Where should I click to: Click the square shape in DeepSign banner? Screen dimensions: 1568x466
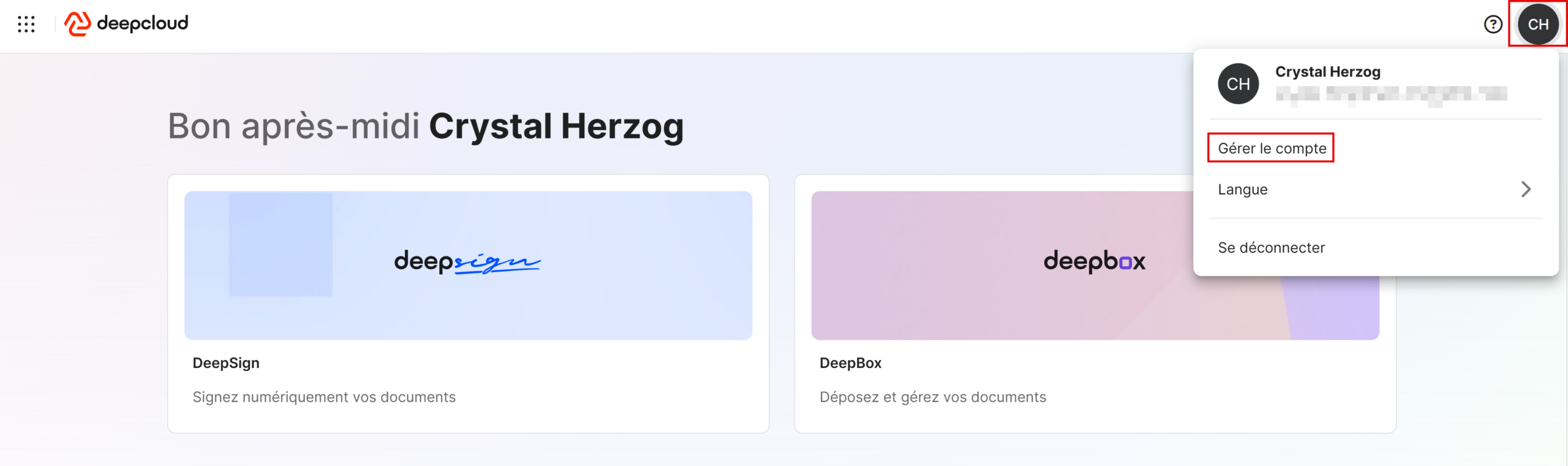pos(281,244)
